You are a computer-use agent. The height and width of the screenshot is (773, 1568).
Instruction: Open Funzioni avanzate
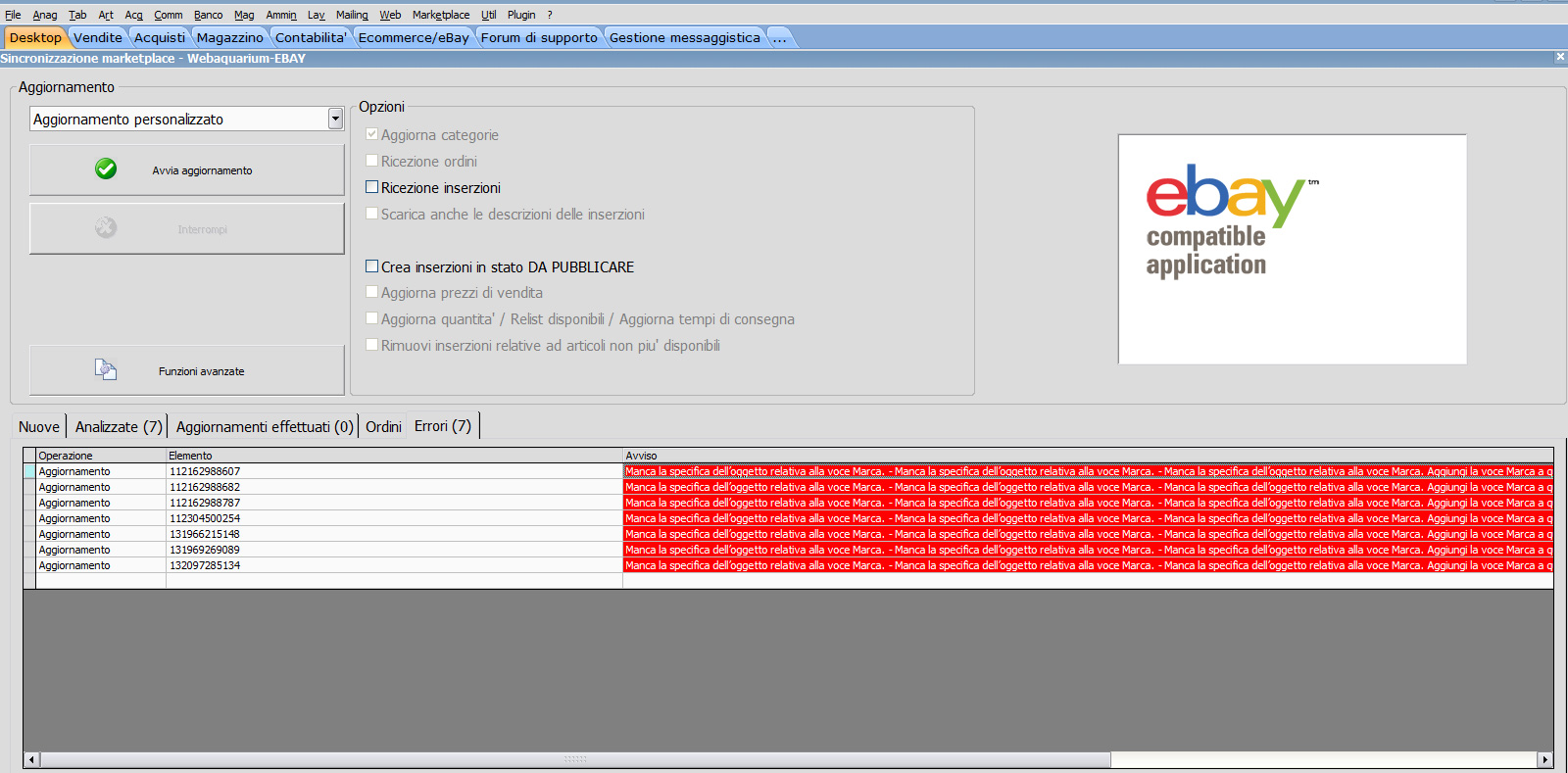(x=187, y=370)
